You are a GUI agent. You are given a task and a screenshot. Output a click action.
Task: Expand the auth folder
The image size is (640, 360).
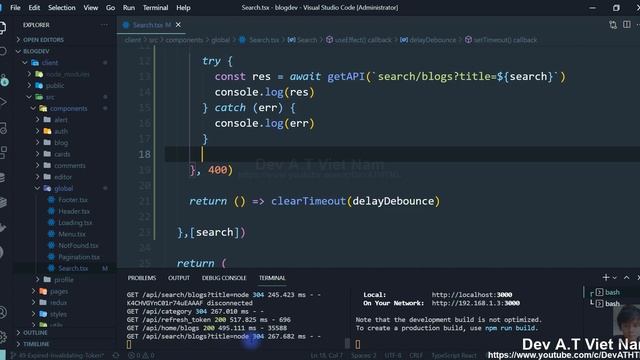[x=61, y=131]
